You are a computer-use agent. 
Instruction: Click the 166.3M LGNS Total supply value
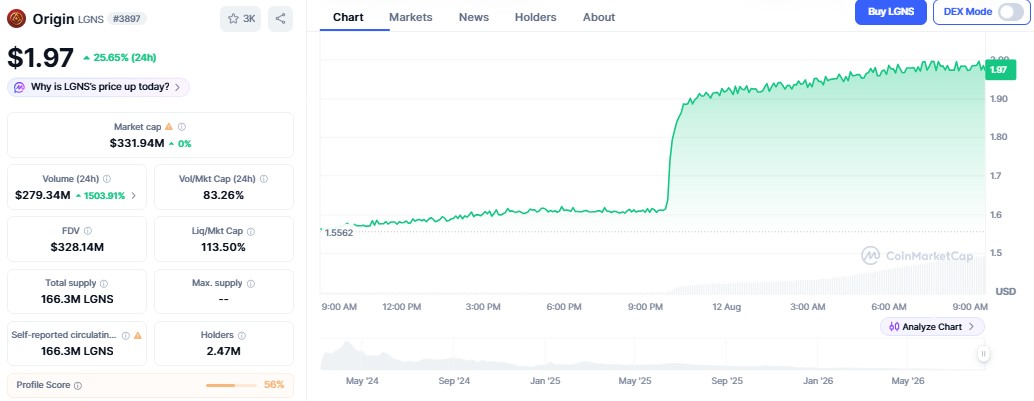[x=77, y=299]
